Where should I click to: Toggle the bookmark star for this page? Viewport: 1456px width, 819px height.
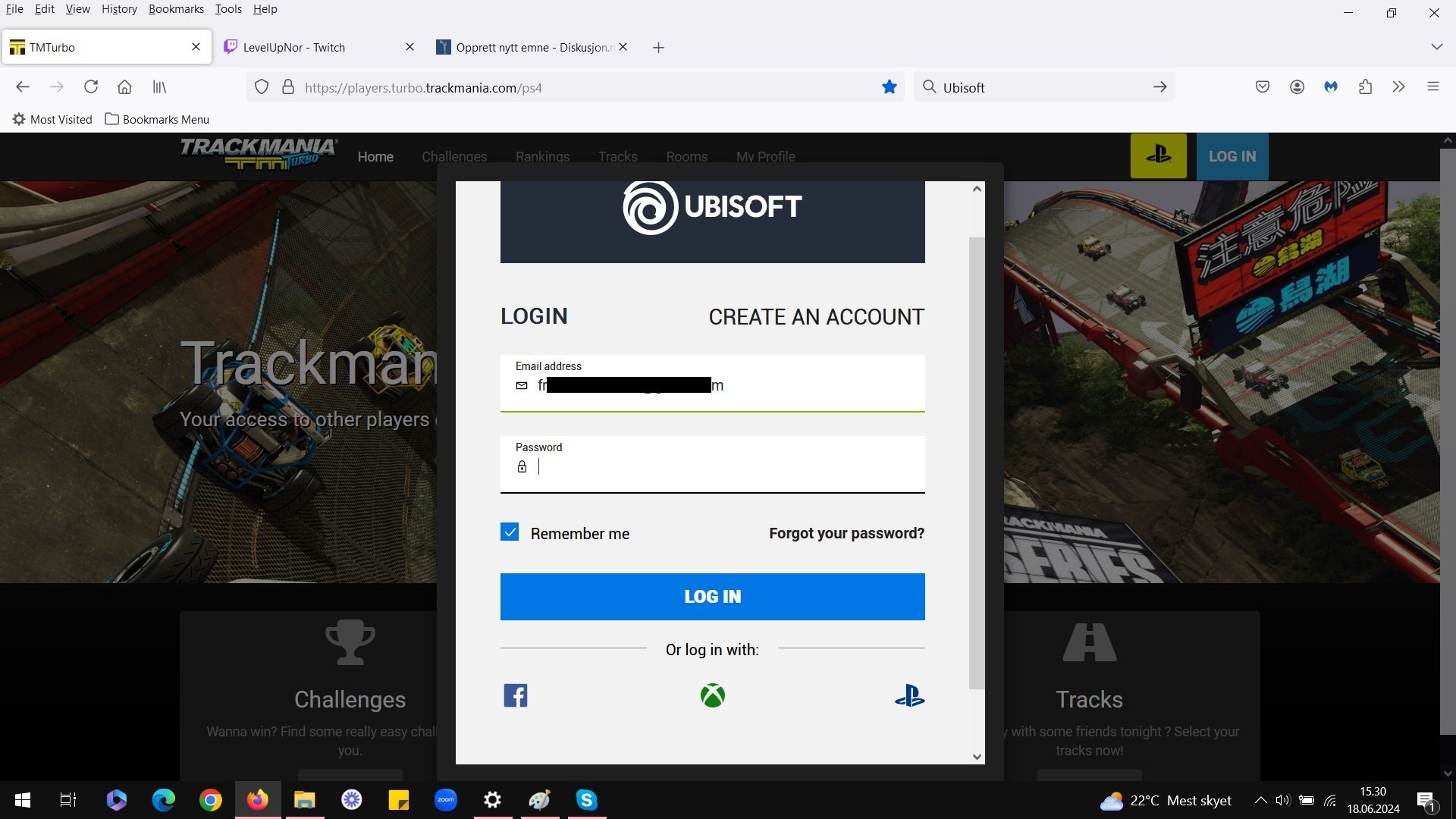tap(890, 87)
